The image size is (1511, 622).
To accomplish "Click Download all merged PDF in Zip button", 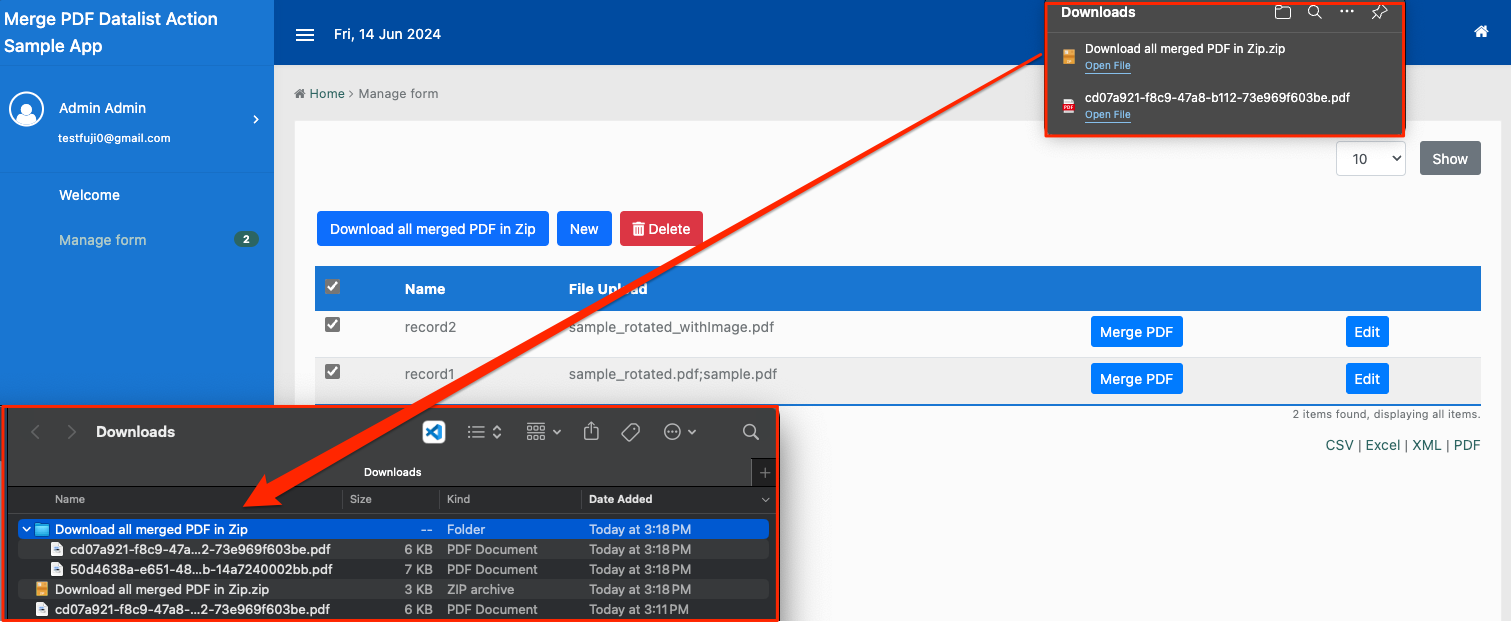I will pos(432,229).
